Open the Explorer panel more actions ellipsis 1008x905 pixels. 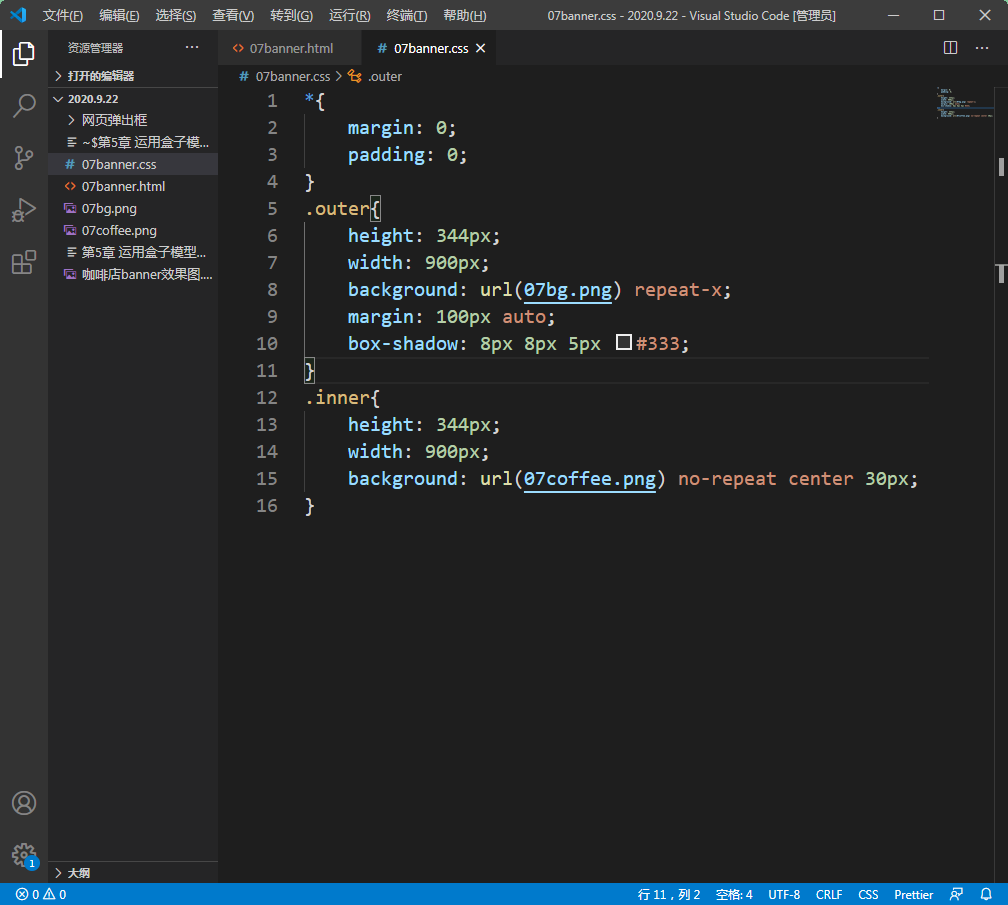[x=192, y=48]
